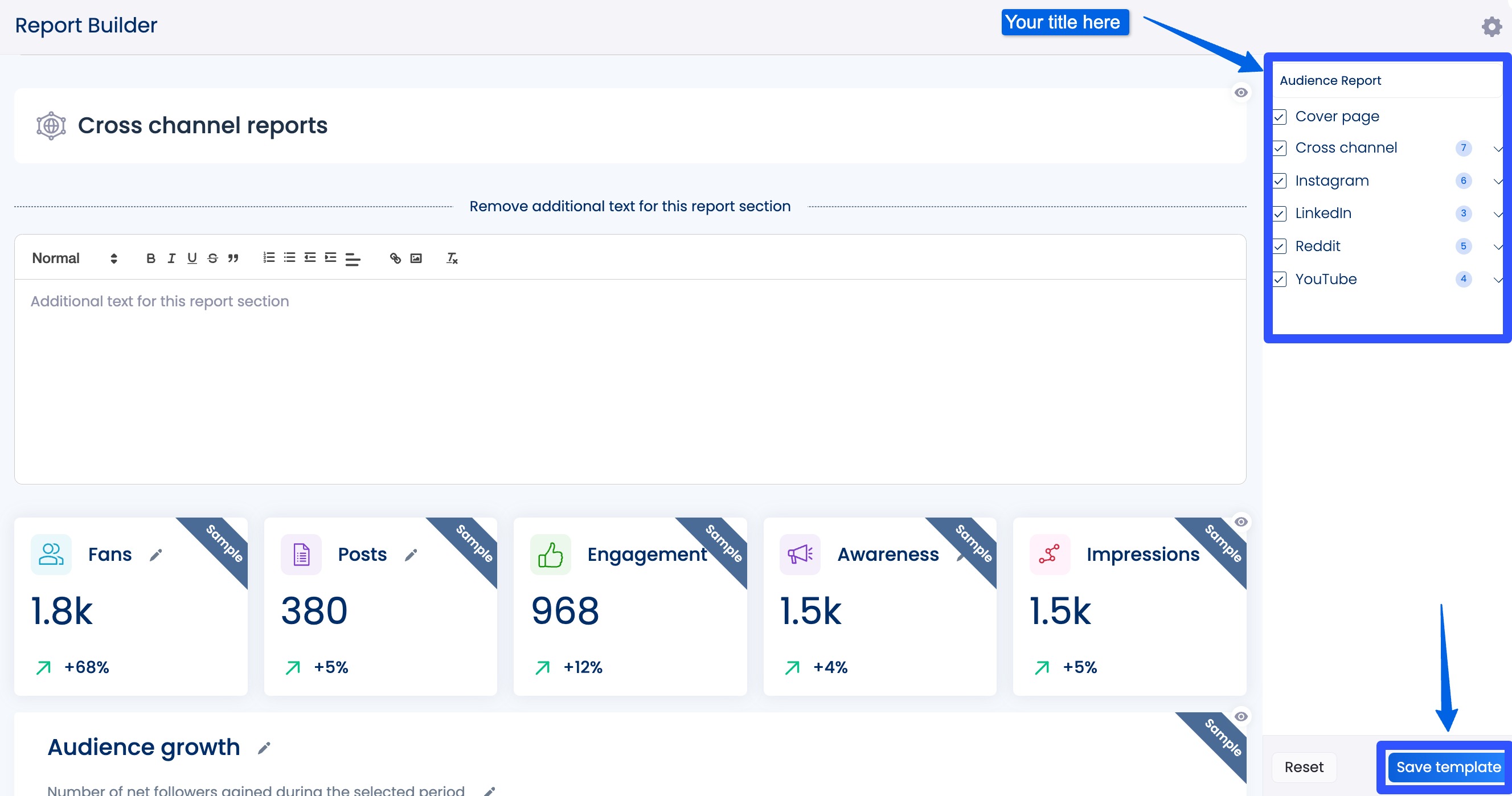Uncheck the Reddit section checkbox
The height and width of the screenshot is (796, 1512).
[x=1280, y=247]
